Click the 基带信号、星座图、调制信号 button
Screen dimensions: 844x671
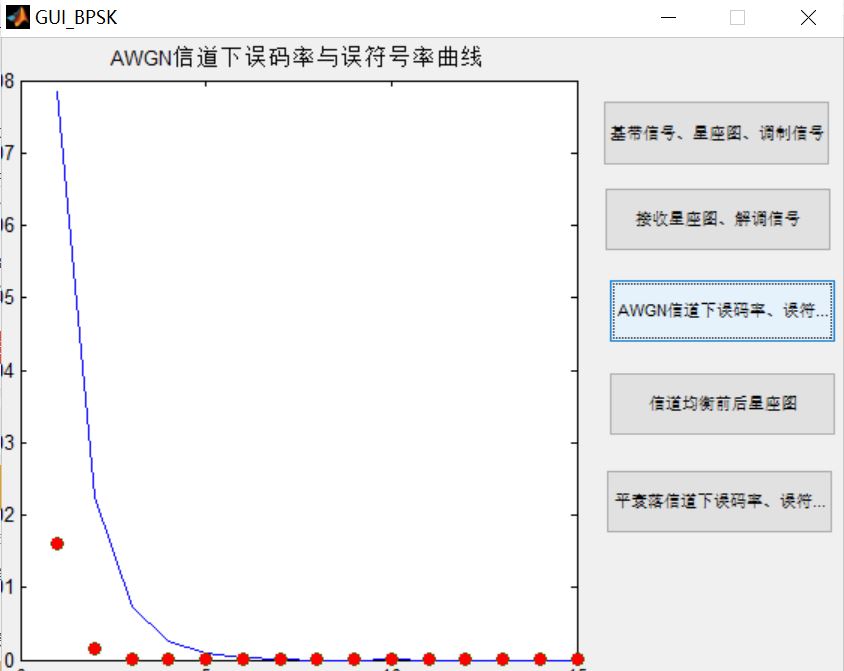point(716,132)
